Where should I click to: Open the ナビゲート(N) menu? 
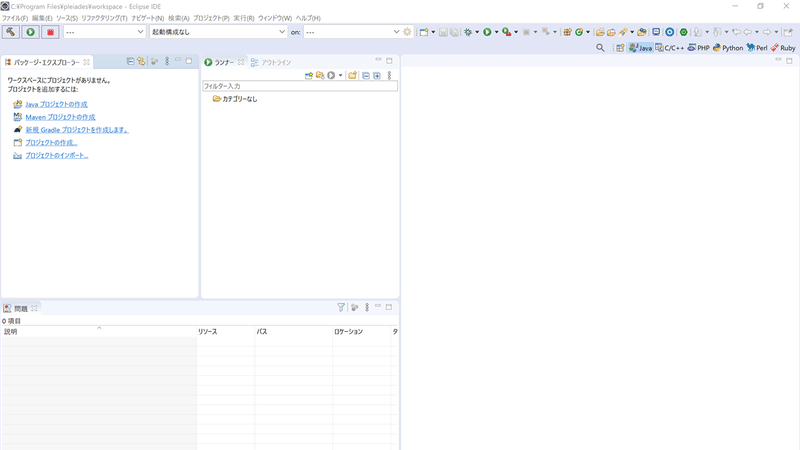click(147, 18)
